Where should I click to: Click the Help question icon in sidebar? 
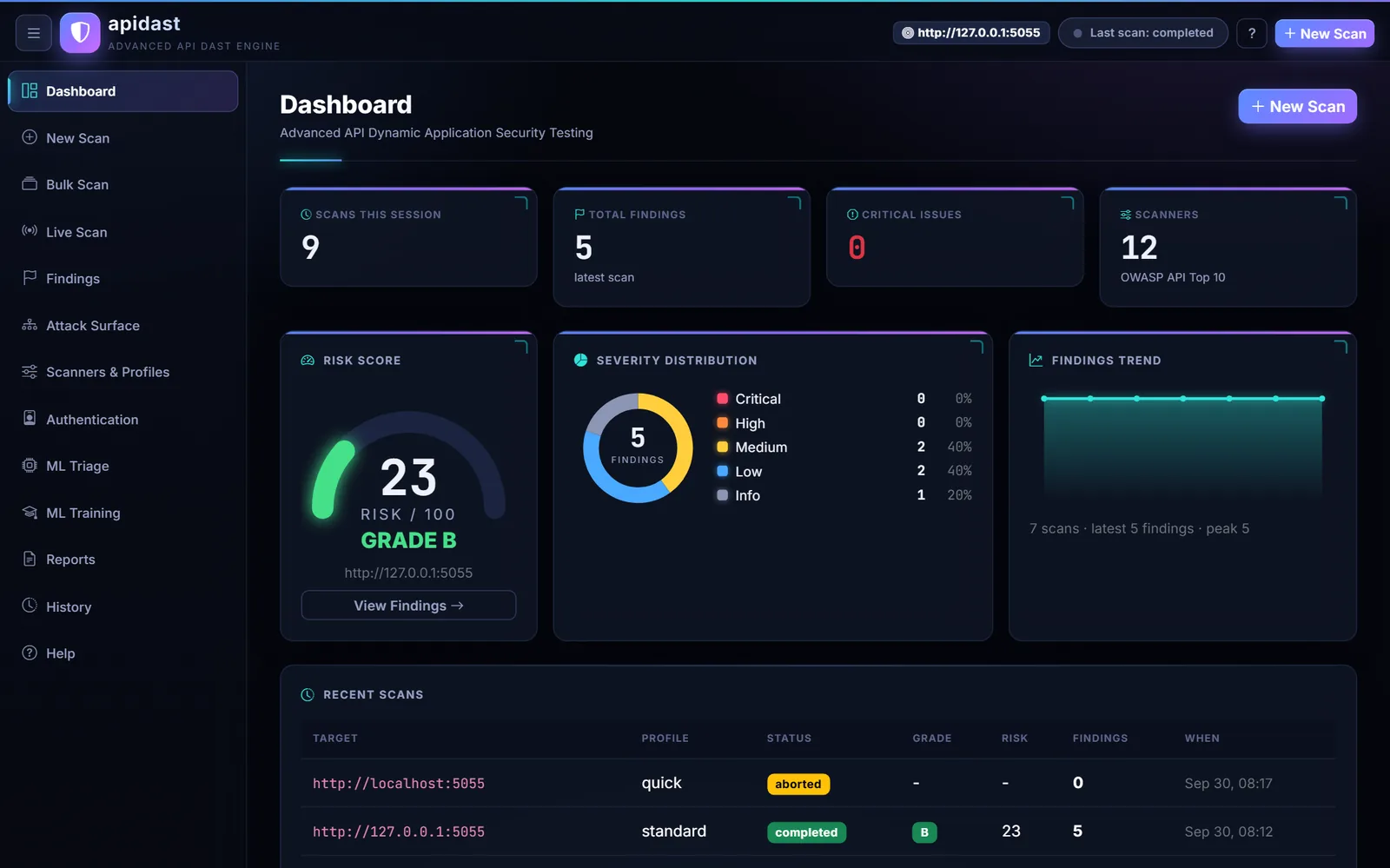click(x=30, y=653)
